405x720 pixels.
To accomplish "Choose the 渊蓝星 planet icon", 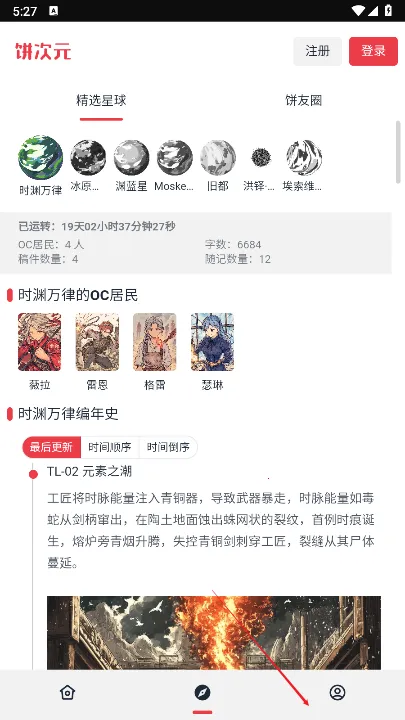I will point(131,158).
